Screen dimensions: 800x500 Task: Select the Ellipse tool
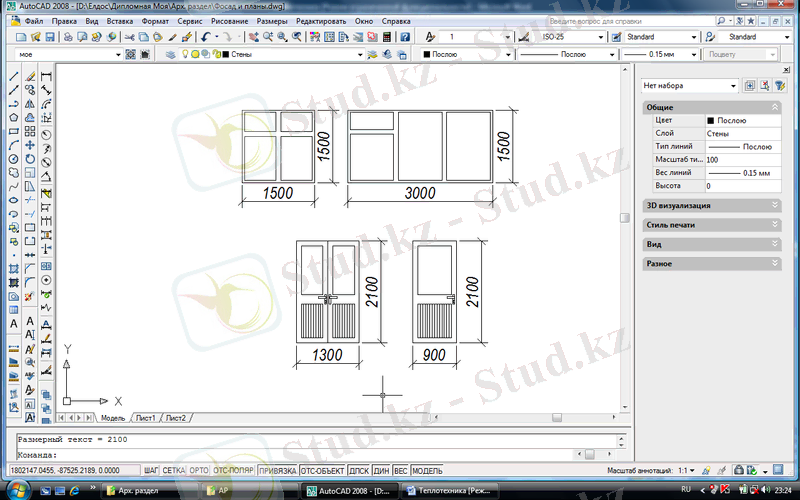pos(14,200)
